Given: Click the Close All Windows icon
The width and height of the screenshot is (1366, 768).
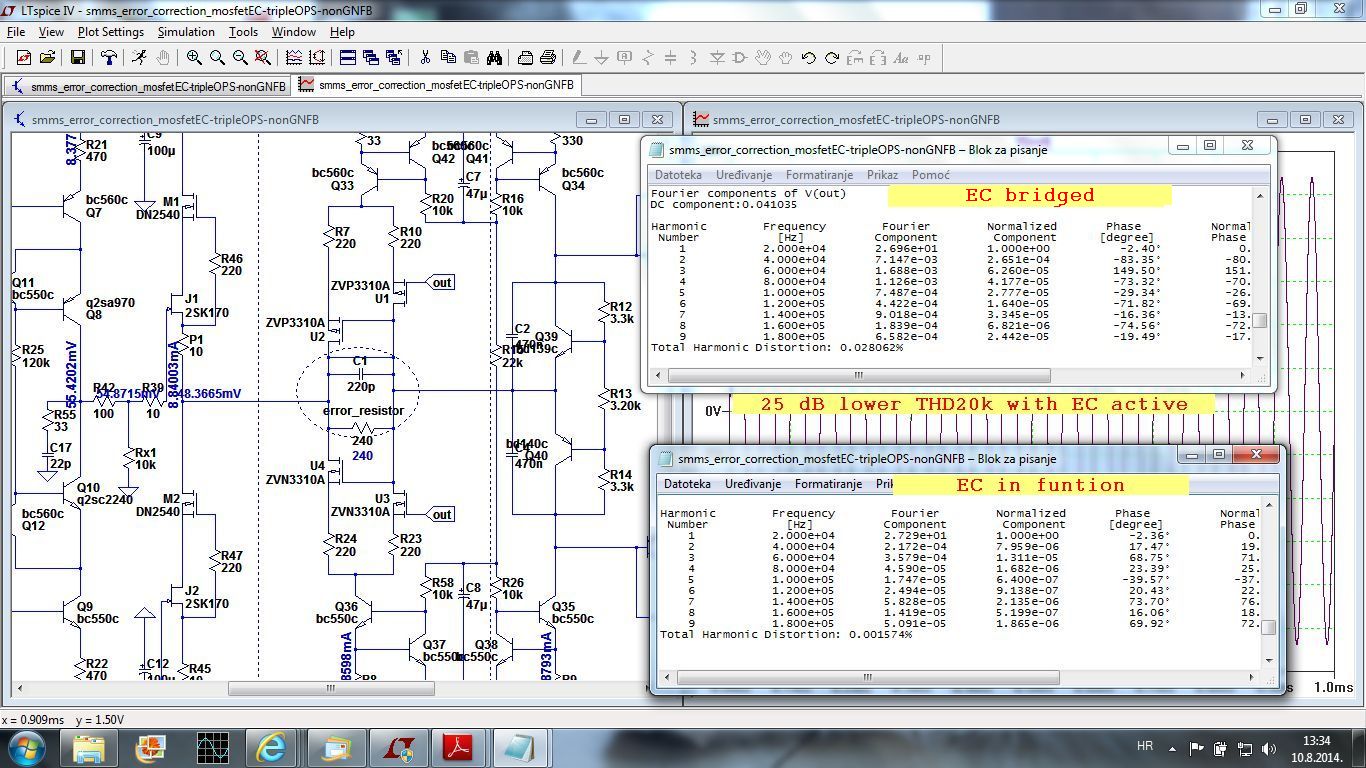Looking at the screenshot, I should tap(394, 58).
